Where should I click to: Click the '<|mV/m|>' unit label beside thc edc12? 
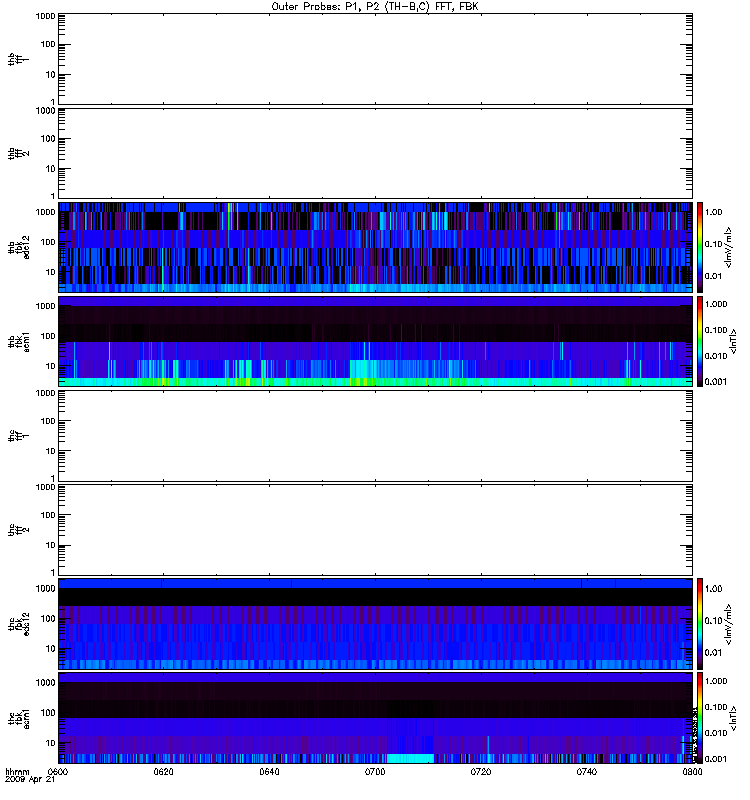click(729, 624)
